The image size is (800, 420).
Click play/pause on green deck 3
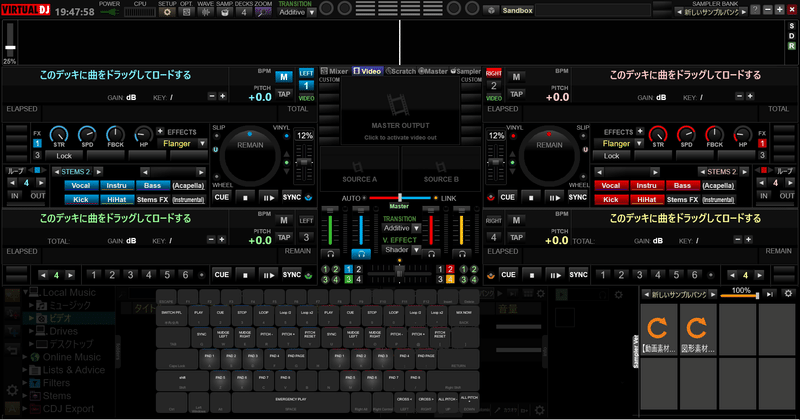(268, 275)
